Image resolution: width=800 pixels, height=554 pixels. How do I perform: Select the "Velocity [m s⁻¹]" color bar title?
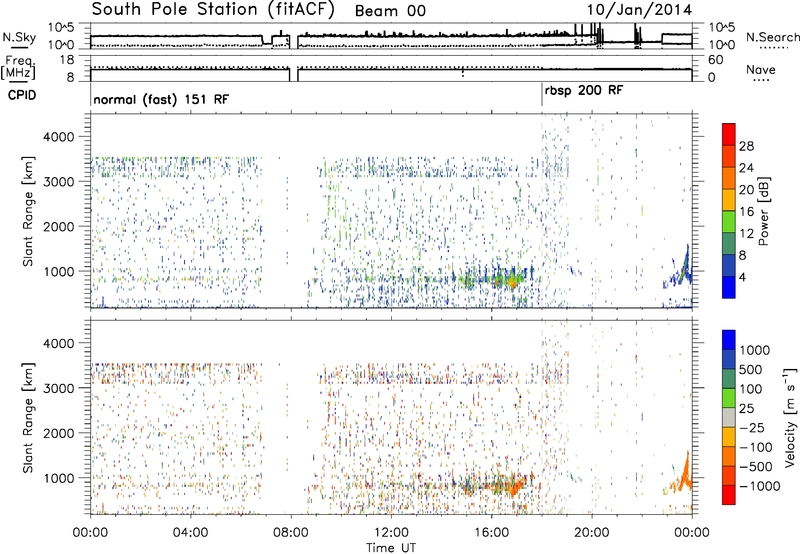790,417
